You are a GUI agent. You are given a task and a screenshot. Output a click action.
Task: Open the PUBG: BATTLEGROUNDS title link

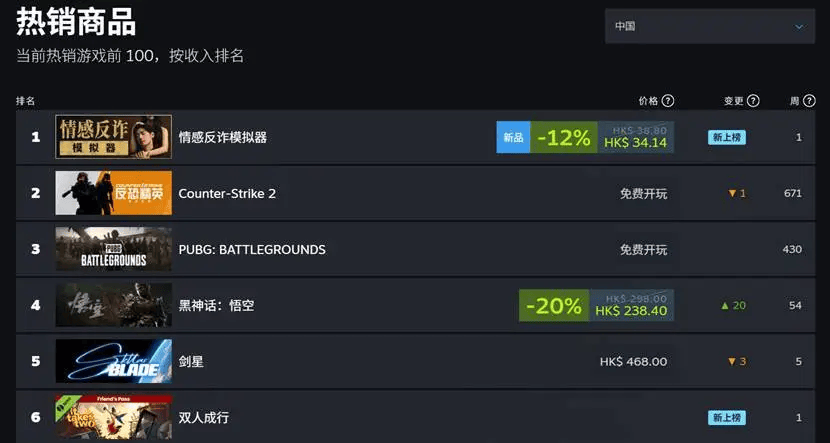(x=252, y=249)
